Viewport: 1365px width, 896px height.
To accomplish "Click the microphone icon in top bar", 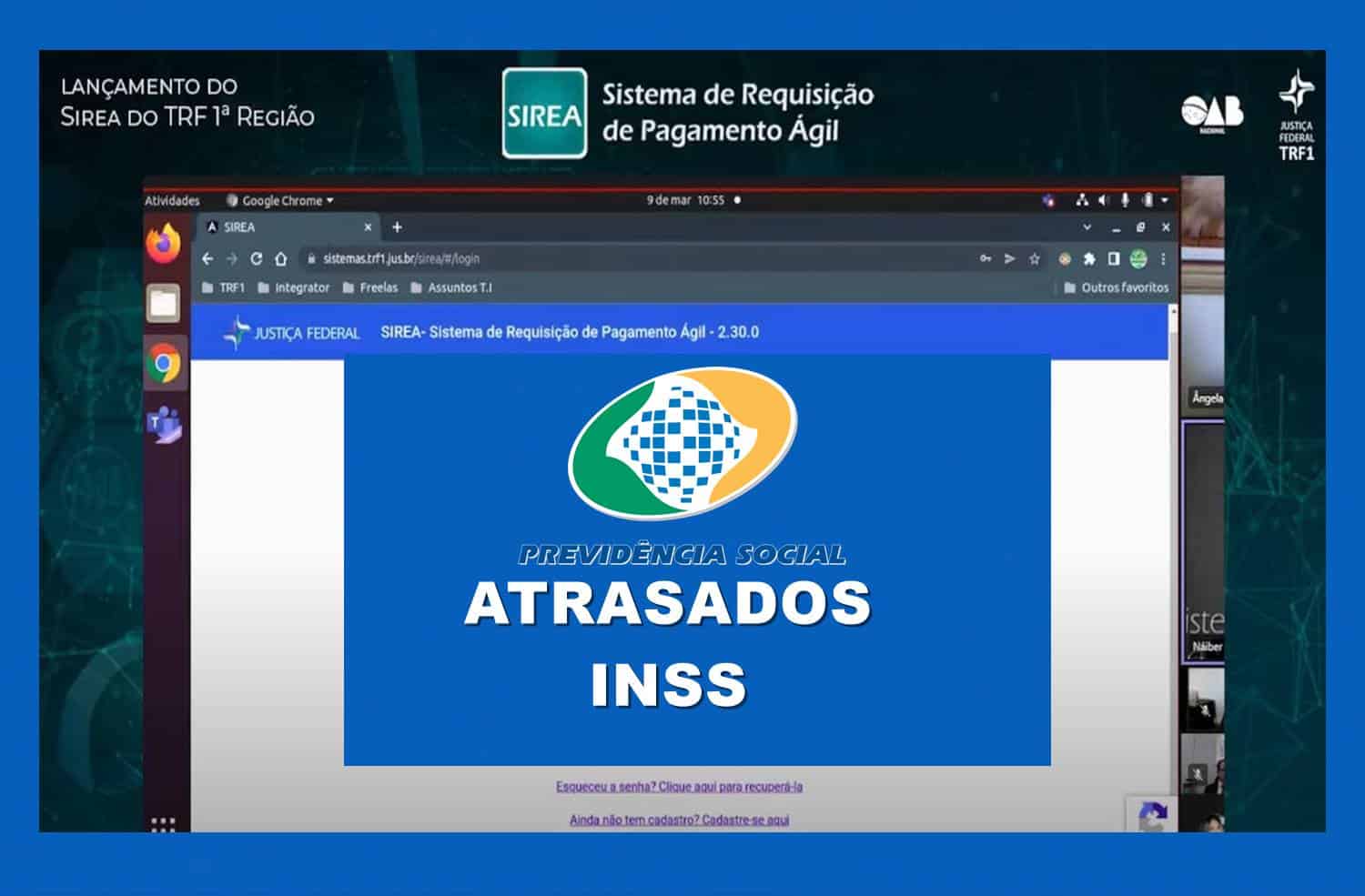I will [x=1126, y=200].
